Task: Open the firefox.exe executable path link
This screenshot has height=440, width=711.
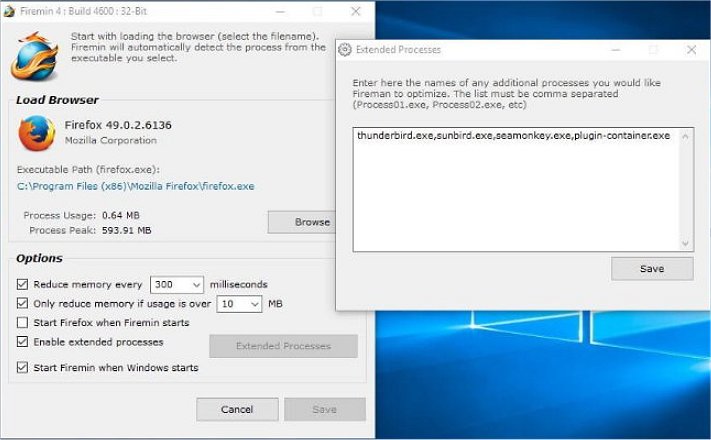Action: [x=136, y=186]
